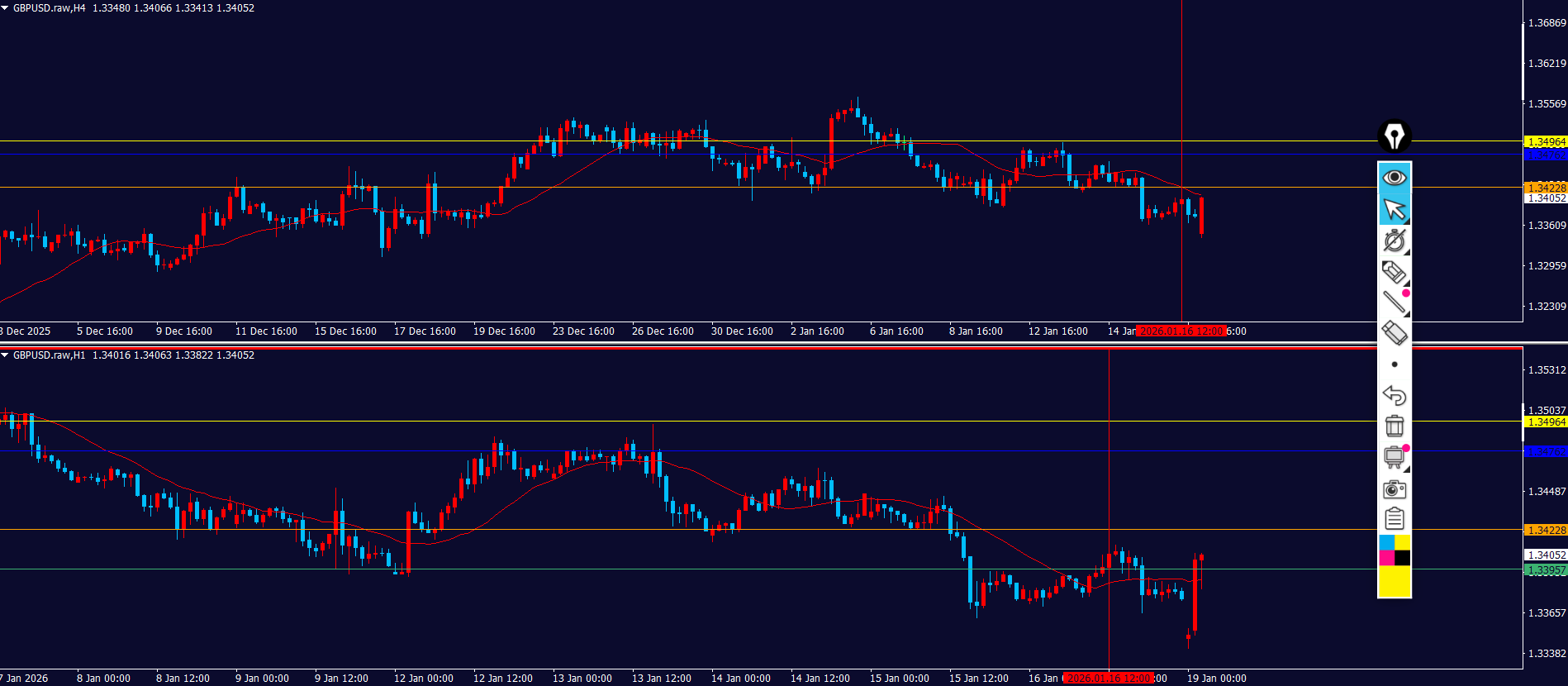
Task: Pick the magenta color swatch
Action: 1386,558
